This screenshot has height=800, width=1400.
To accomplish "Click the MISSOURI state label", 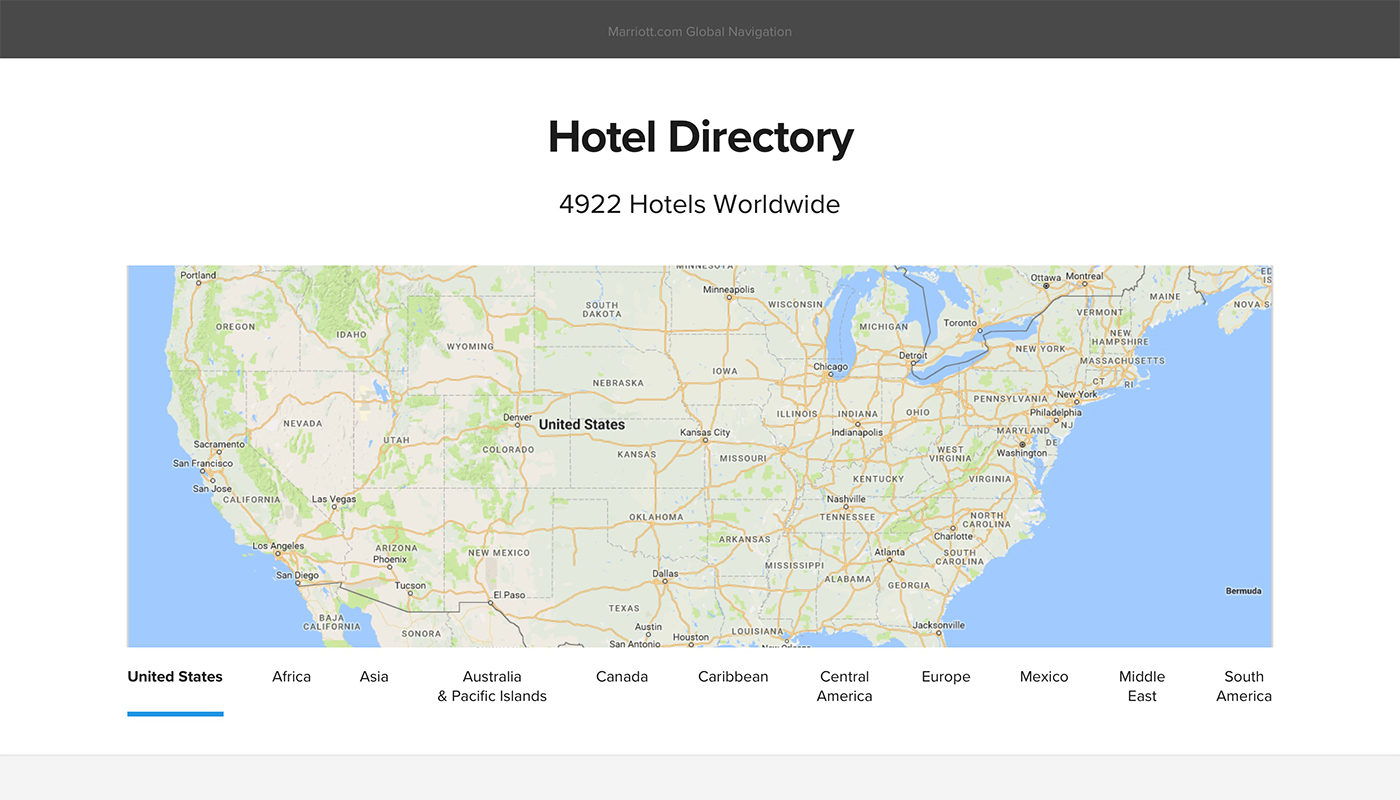I will 743,459.
